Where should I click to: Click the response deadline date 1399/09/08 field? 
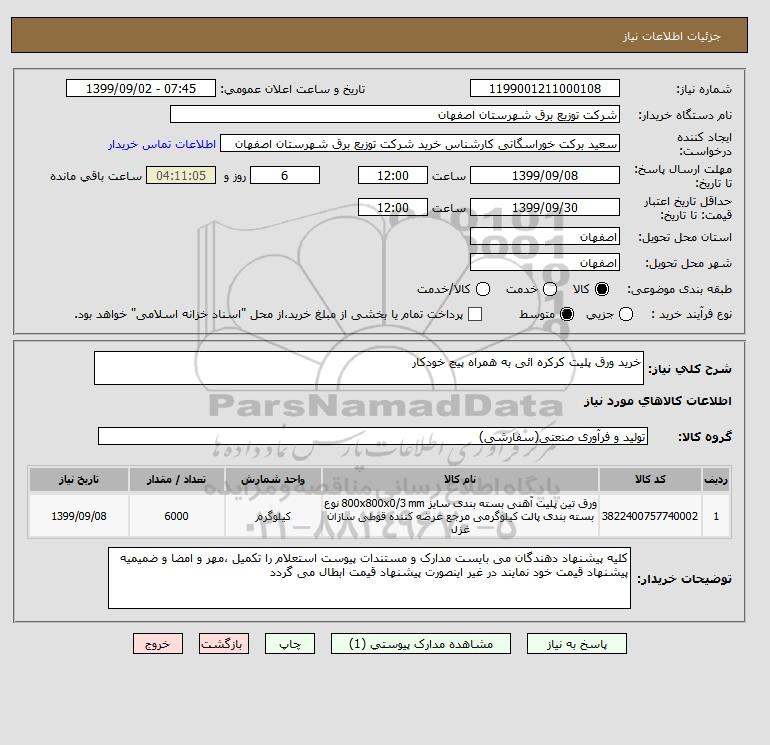pos(545,175)
